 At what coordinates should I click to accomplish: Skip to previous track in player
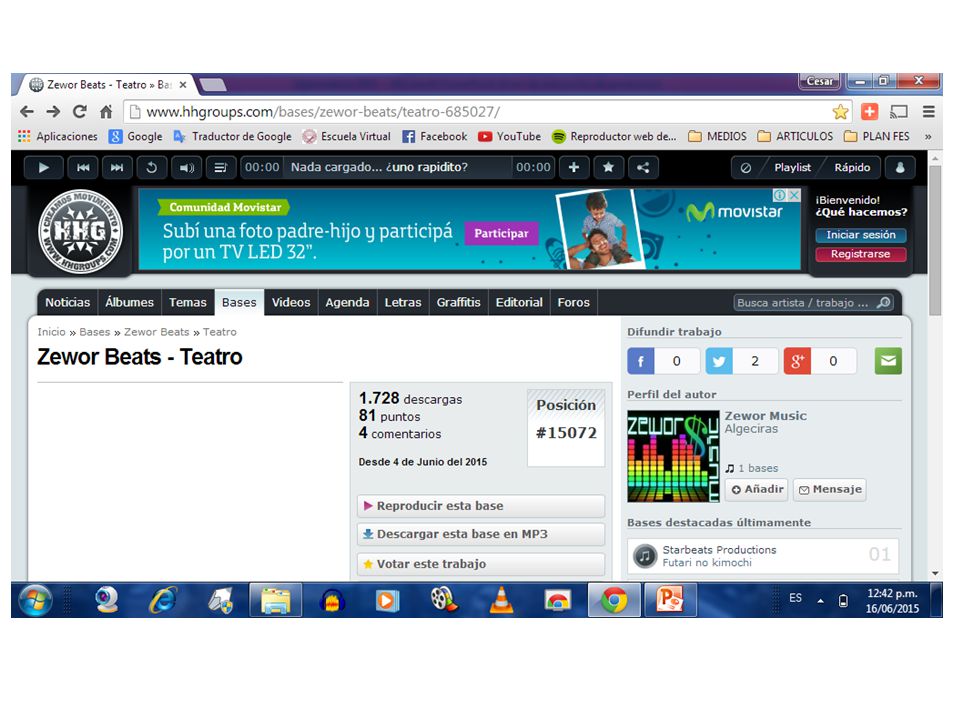[x=83, y=167]
